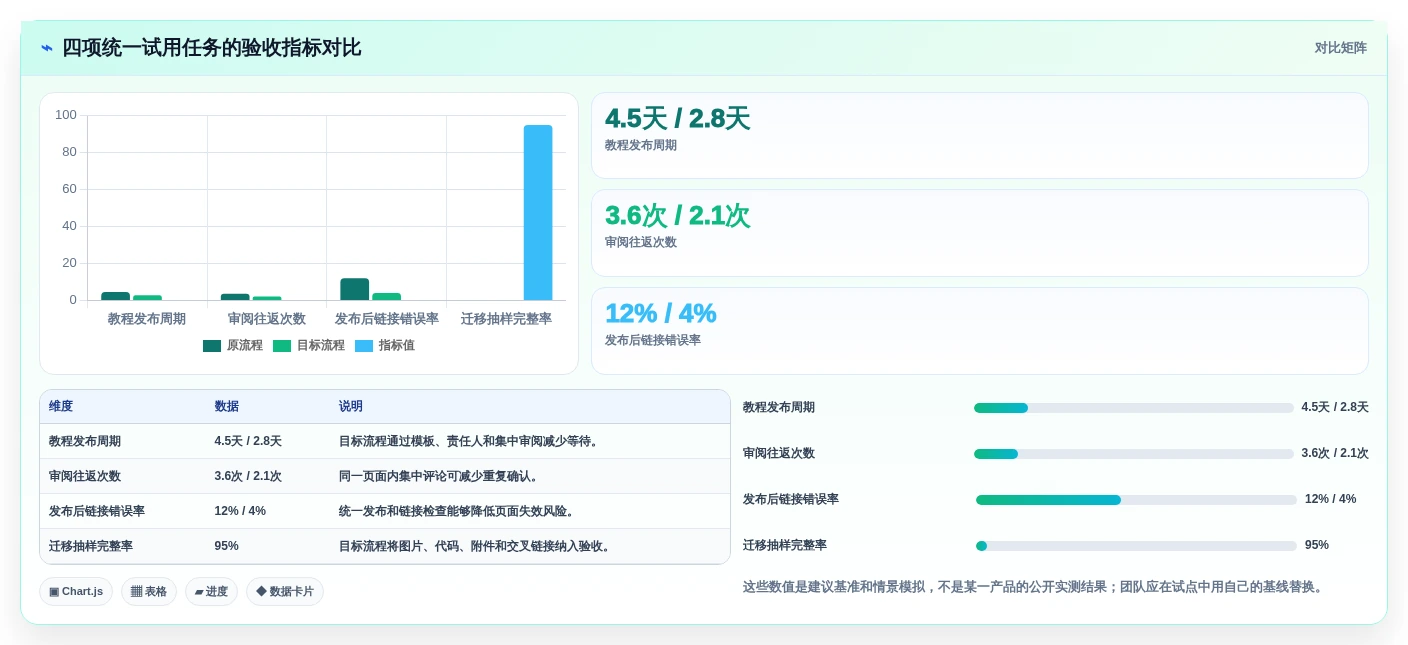Click 发布后链接错误率 row in table

coord(385,511)
